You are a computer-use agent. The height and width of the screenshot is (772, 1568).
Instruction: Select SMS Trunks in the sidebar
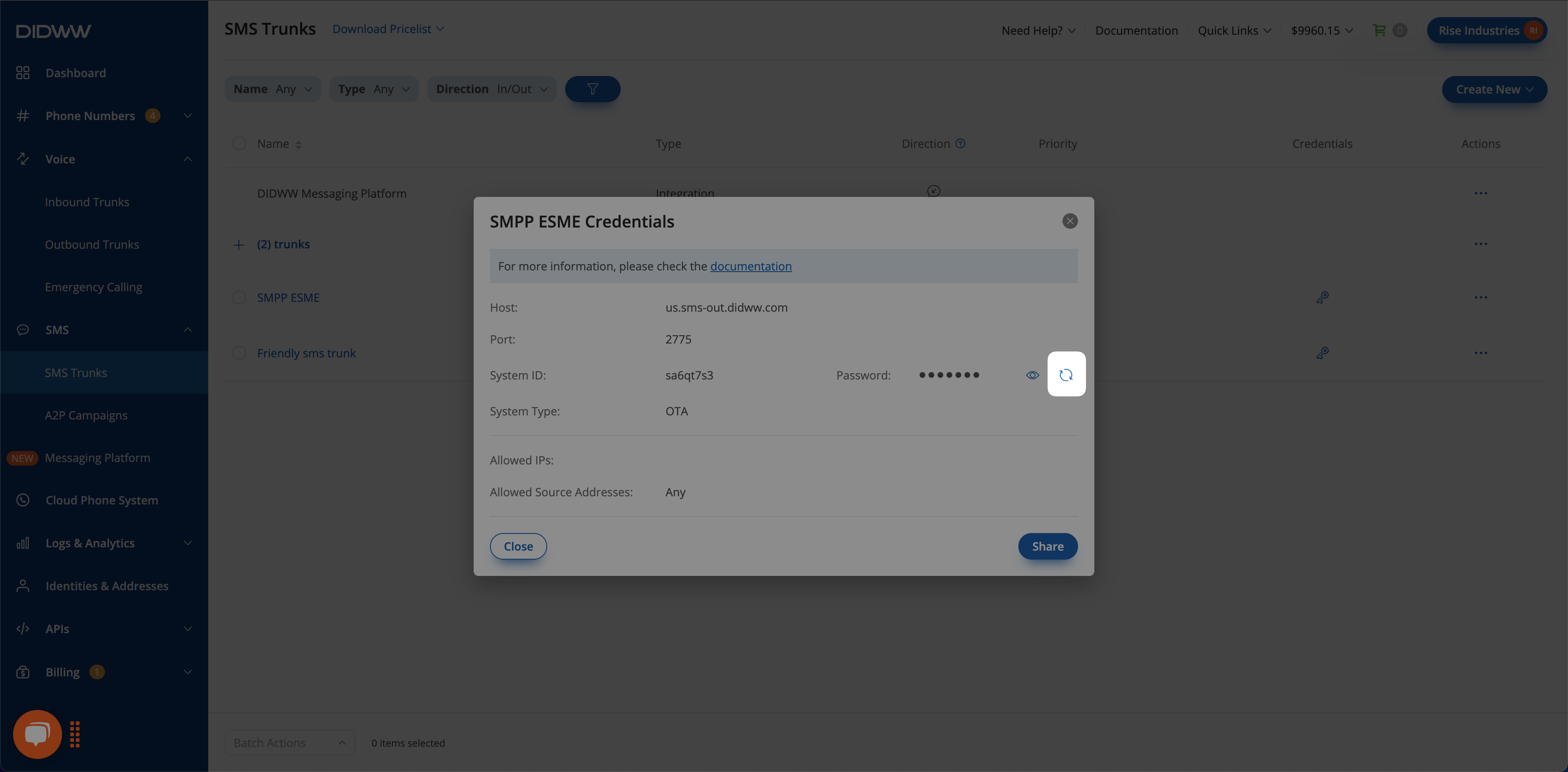[x=104, y=373]
